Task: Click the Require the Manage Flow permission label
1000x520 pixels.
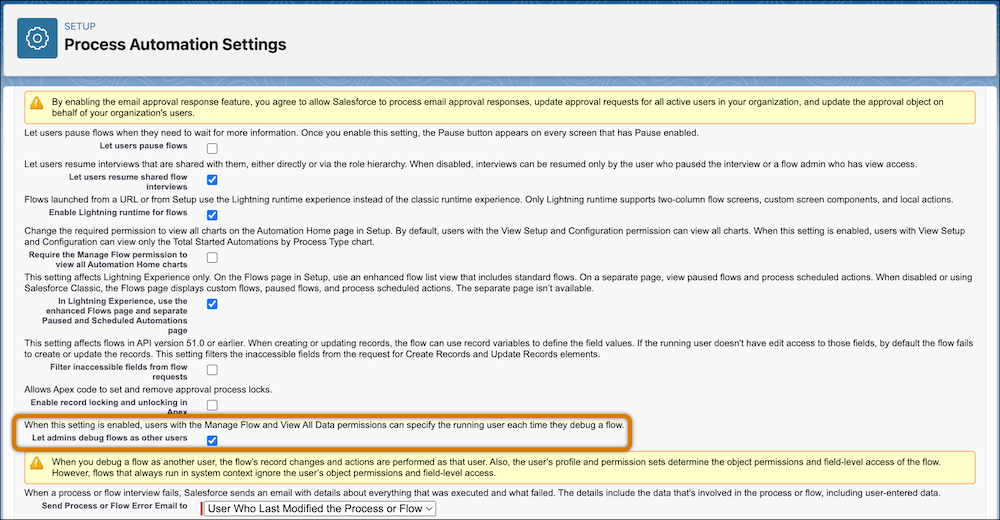Action: [x=108, y=260]
